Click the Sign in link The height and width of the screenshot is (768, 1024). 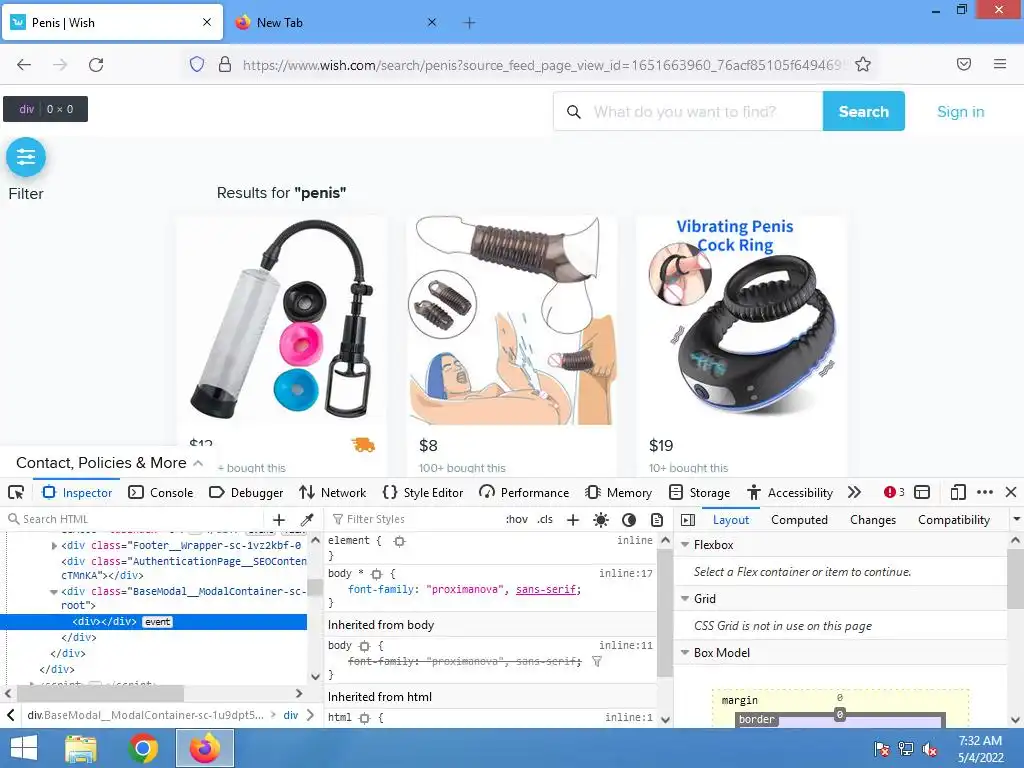click(961, 112)
